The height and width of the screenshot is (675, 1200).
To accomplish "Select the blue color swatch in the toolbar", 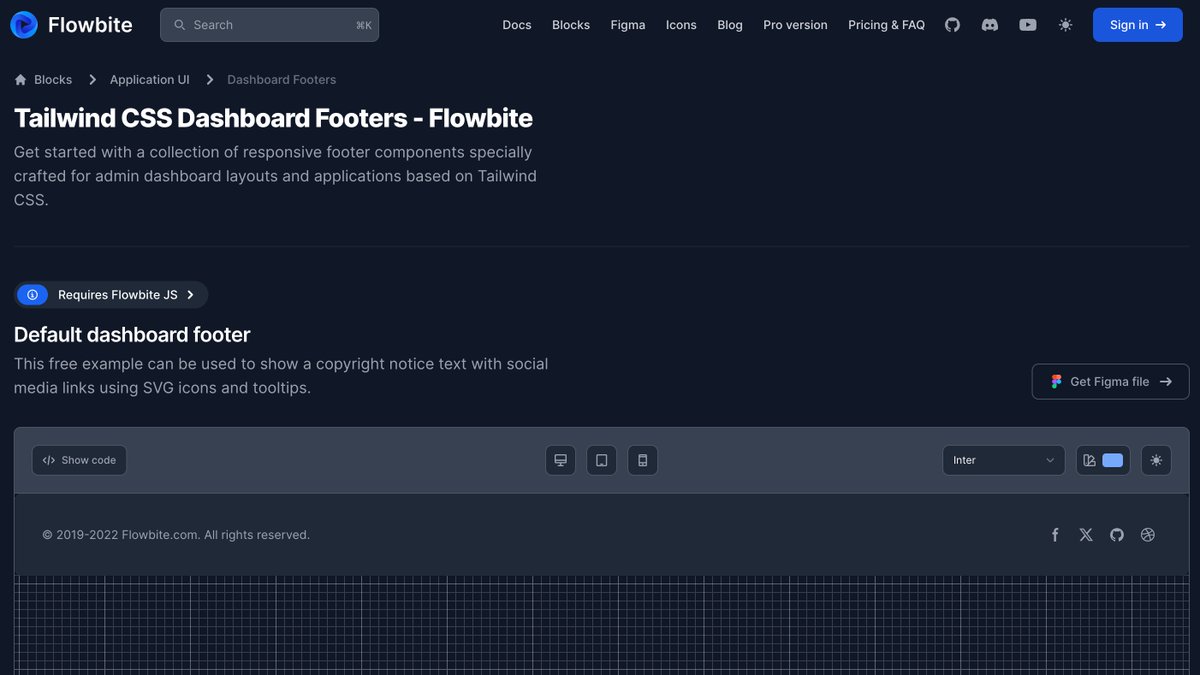I will coord(1112,460).
